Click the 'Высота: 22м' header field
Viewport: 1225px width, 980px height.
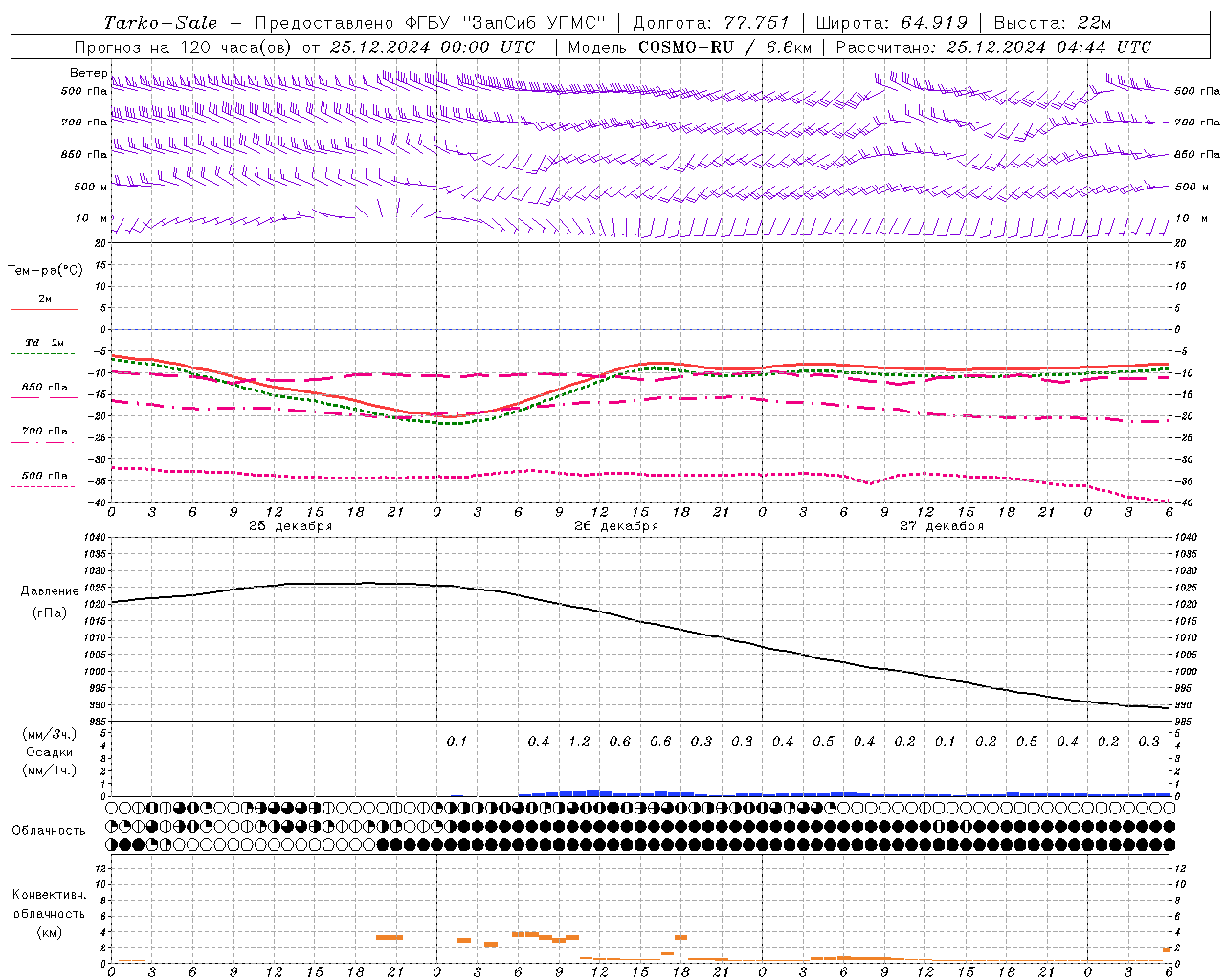click(x=1052, y=23)
